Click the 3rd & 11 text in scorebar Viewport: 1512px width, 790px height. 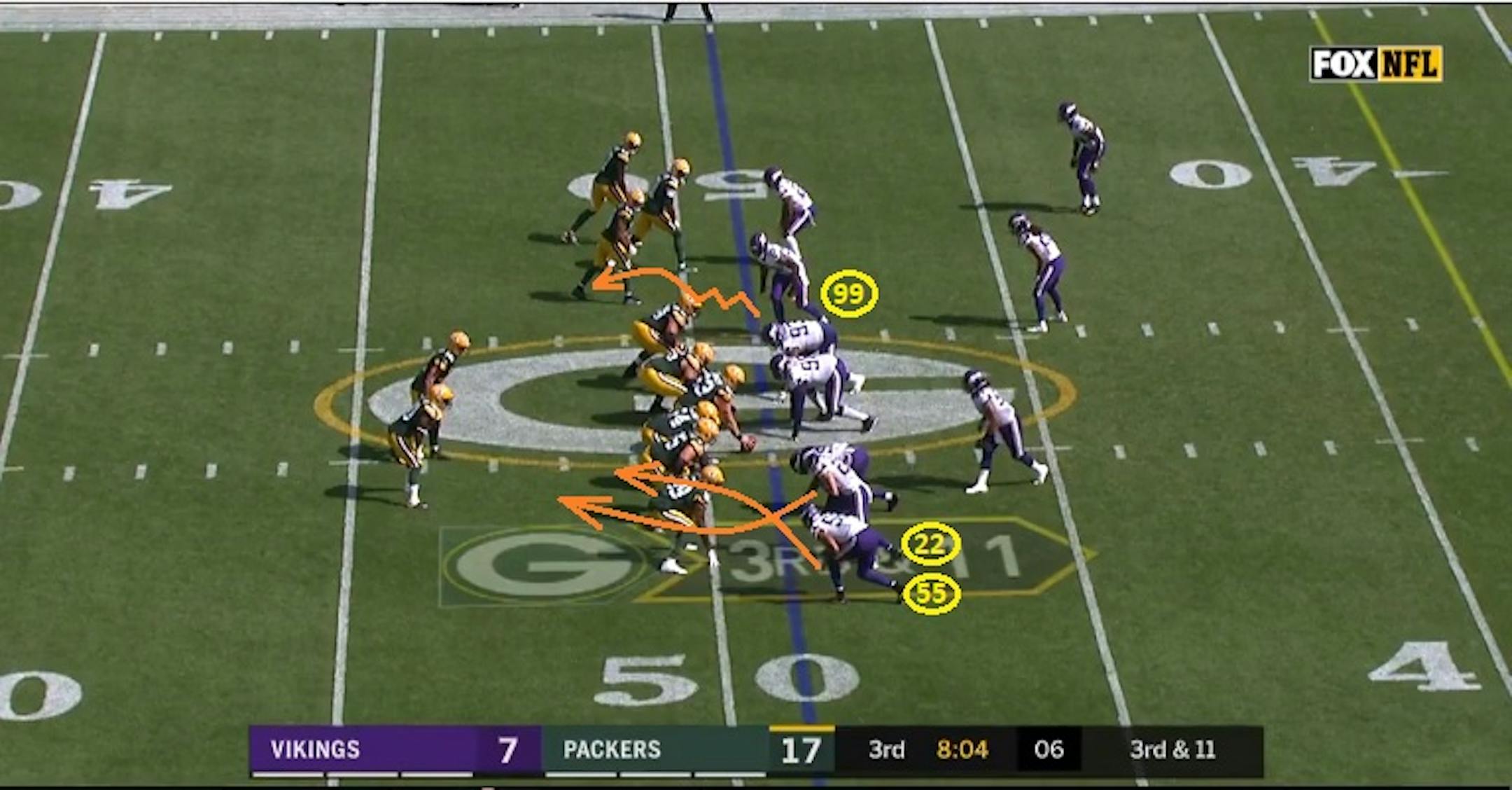[x=1172, y=749]
